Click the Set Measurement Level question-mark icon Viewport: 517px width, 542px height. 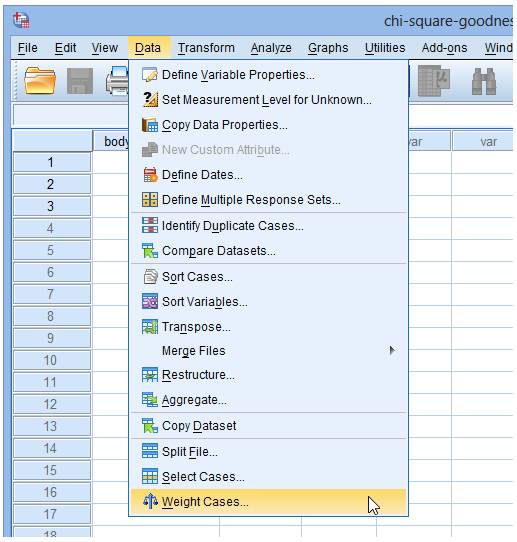[x=150, y=100]
